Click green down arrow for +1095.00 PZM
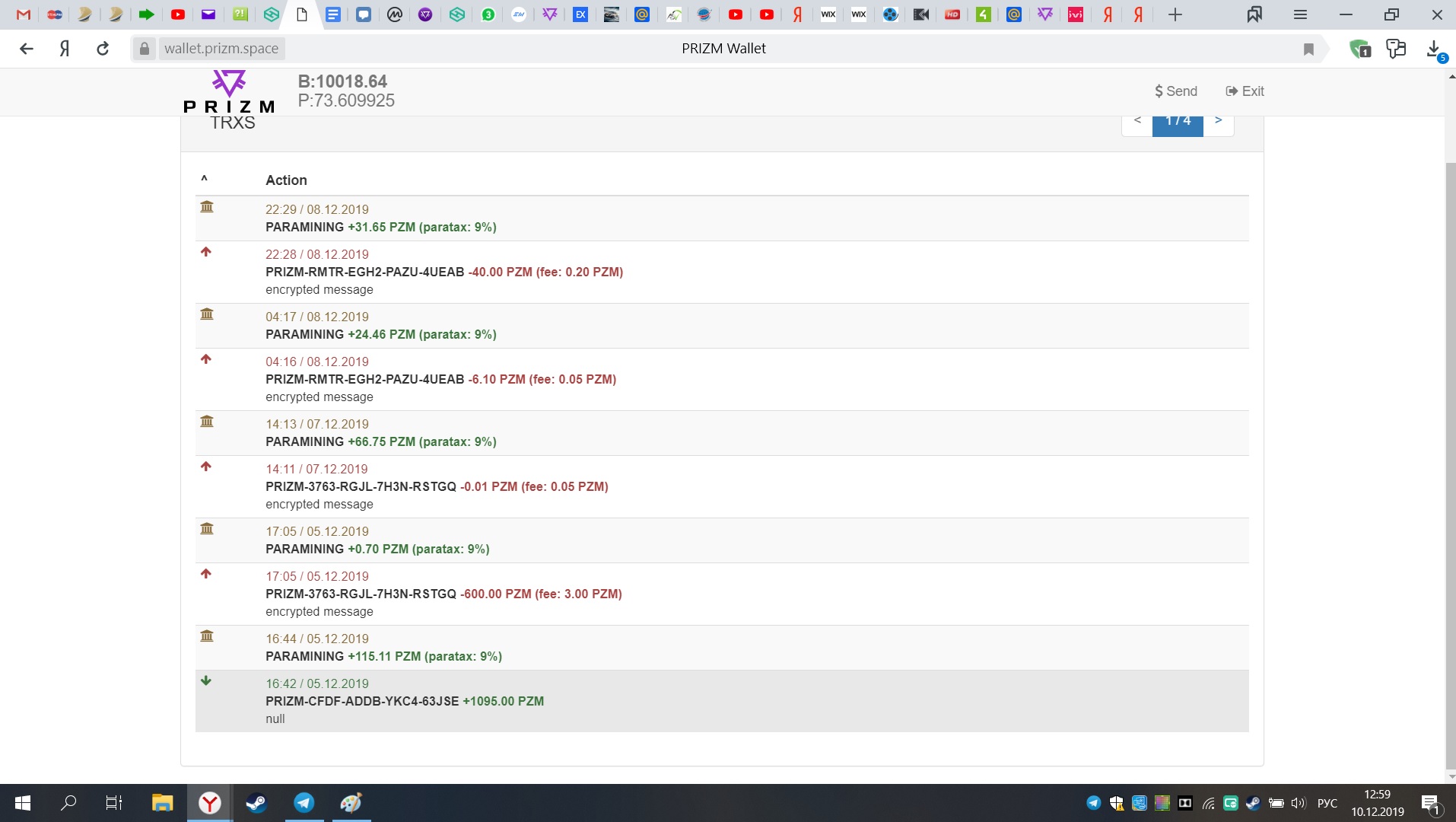This screenshot has width=1456, height=822. coord(205,681)
